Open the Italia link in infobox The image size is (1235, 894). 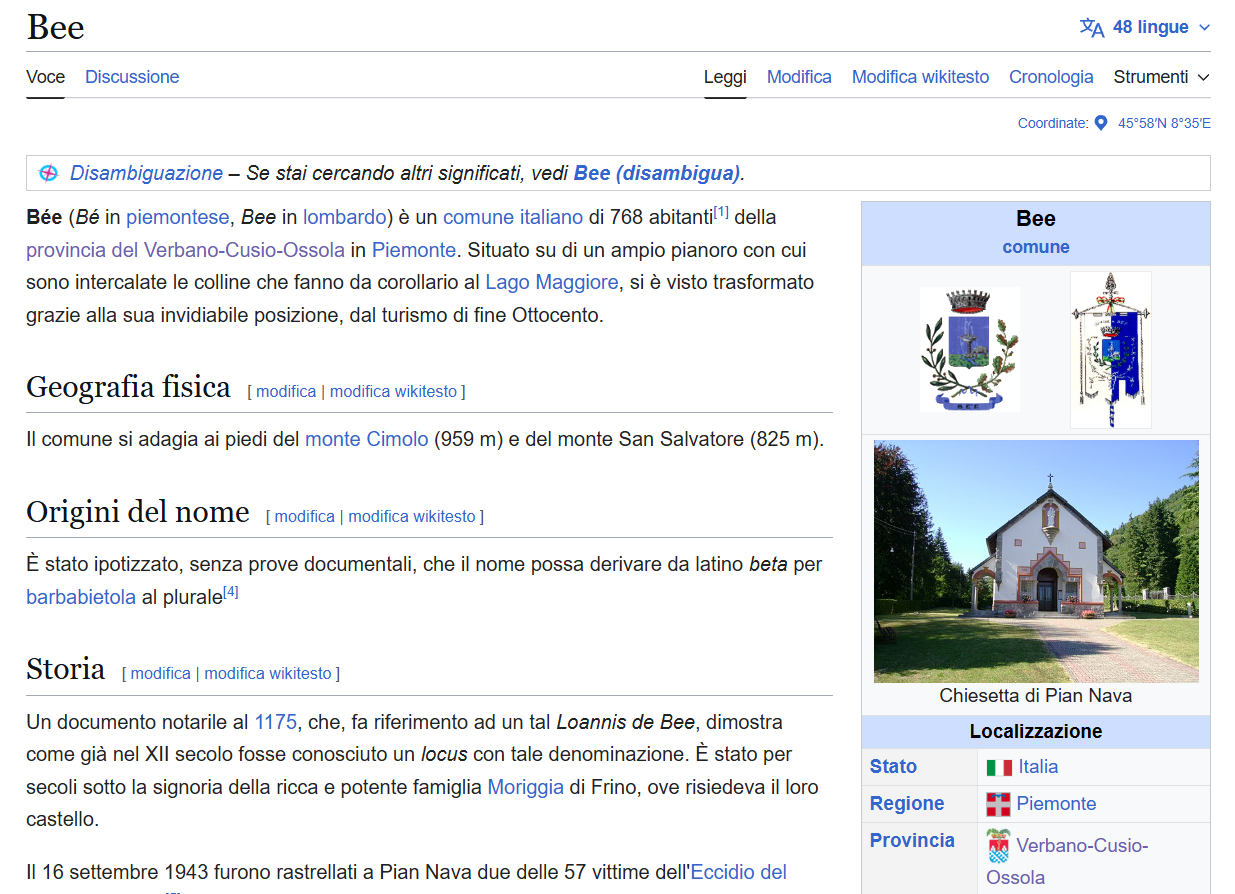coord(1038,767)
